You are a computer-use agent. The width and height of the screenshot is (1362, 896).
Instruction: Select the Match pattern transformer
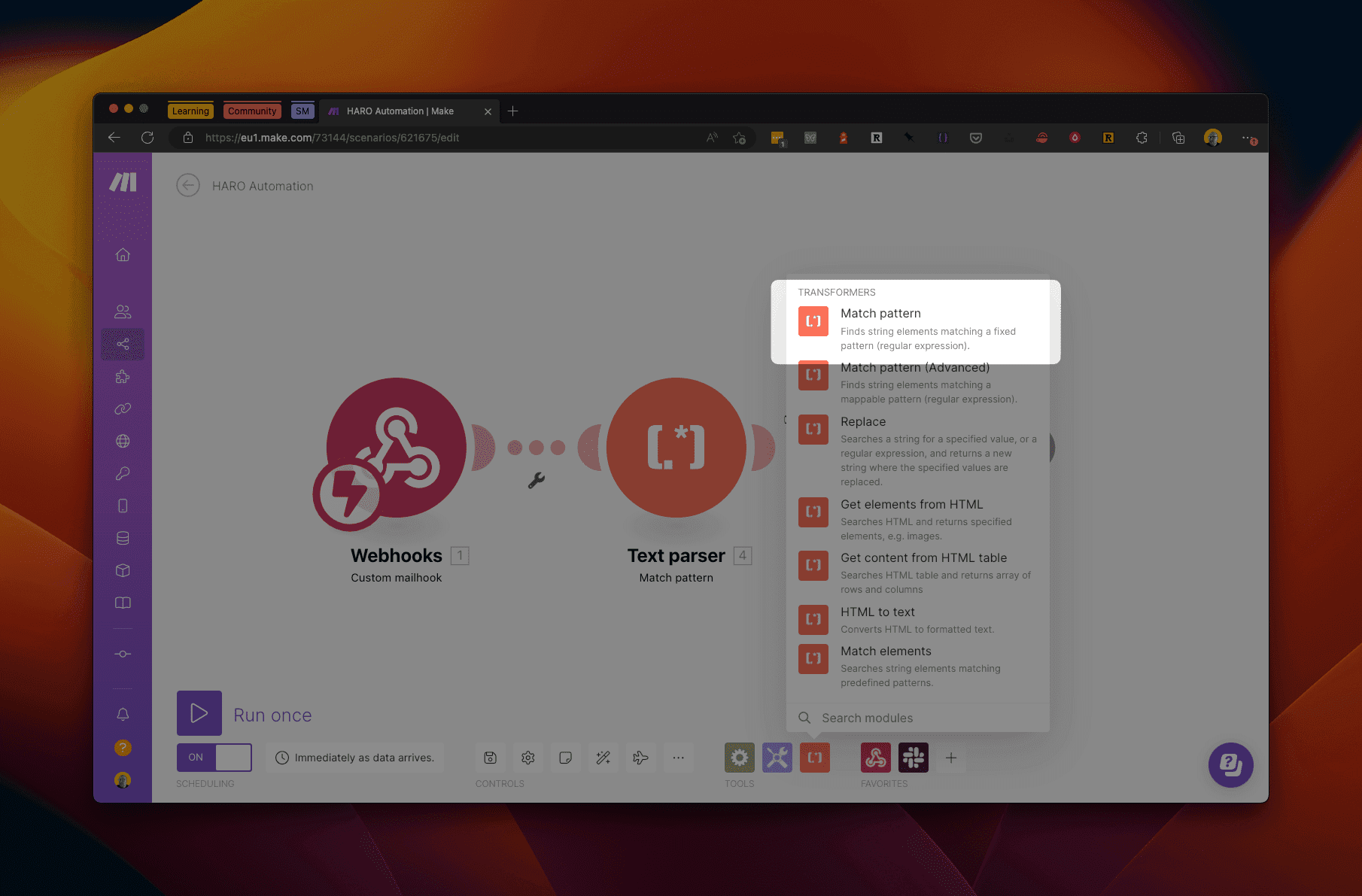[916, 329]
